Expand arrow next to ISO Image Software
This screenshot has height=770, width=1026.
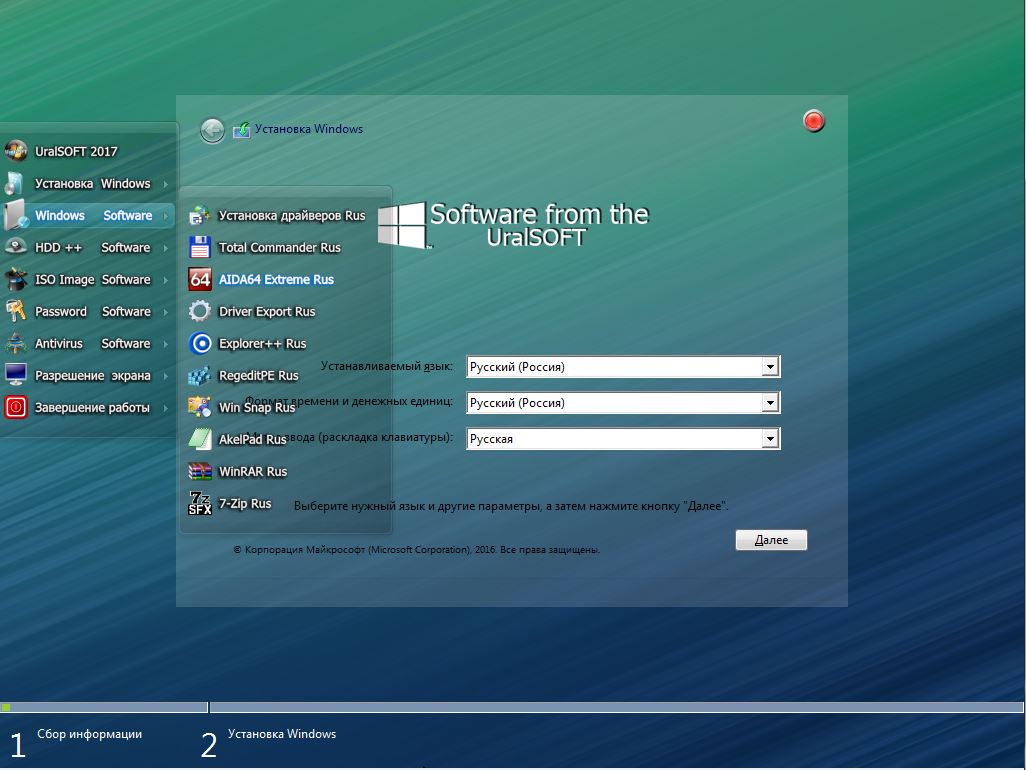[166, 280]
